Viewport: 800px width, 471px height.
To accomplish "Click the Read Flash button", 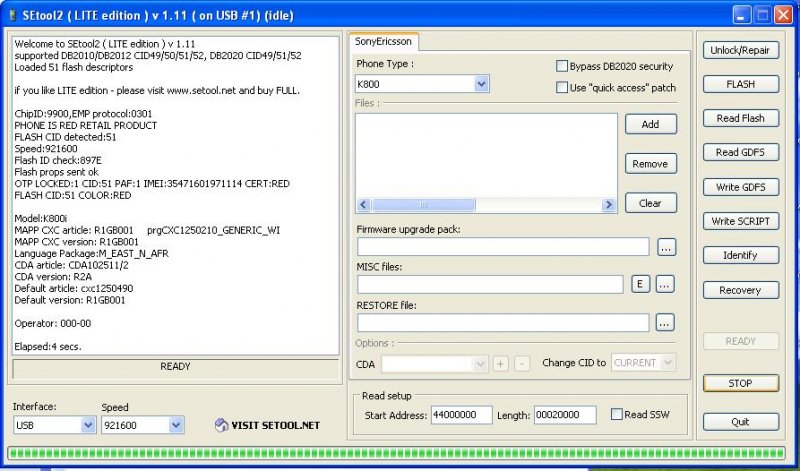I will [x=740, y=118].
